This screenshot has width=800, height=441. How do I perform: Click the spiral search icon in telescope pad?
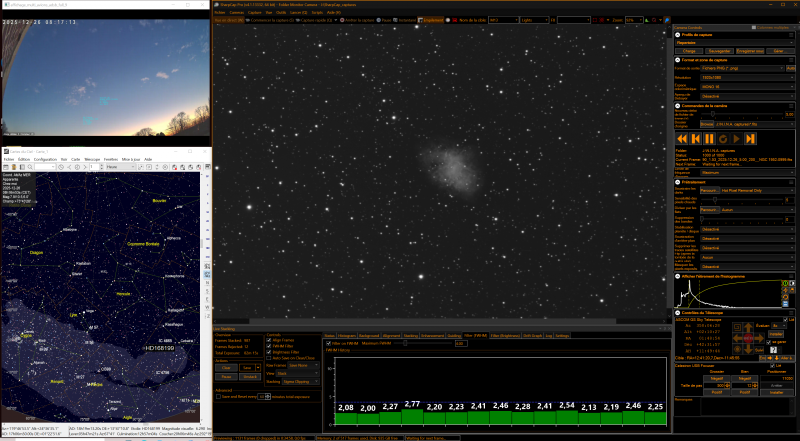[x=737, y=327]
